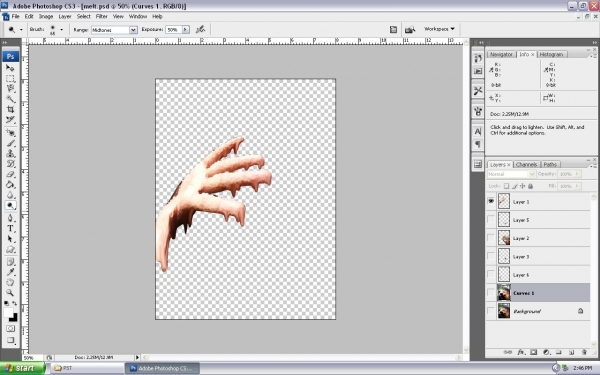Select the Notes tool
This screenshot has width=600, height=375.
pyautogui.click(x=10, y=262)
